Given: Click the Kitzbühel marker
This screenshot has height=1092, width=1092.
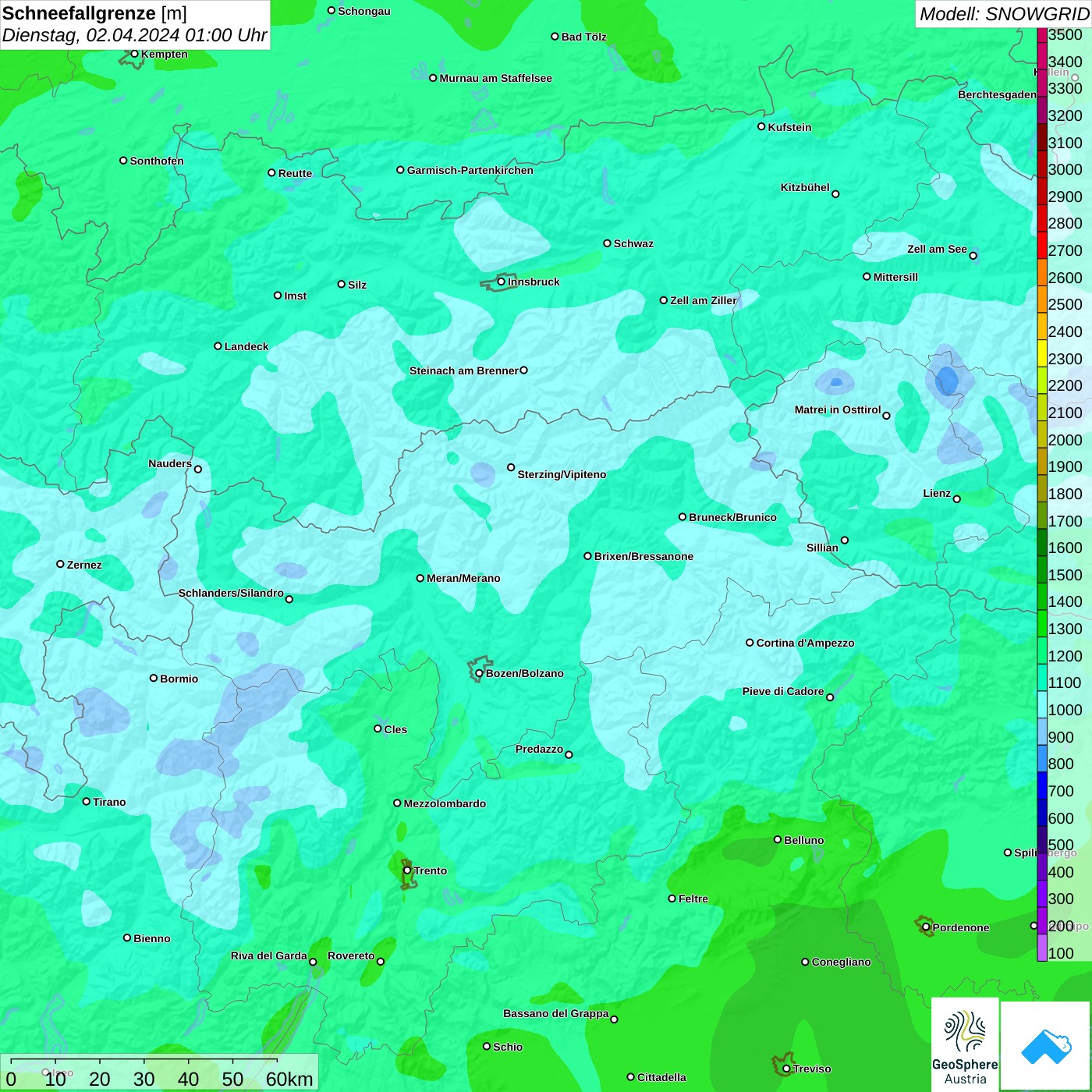Looking at the screenshot, I should tap(835, 194).
